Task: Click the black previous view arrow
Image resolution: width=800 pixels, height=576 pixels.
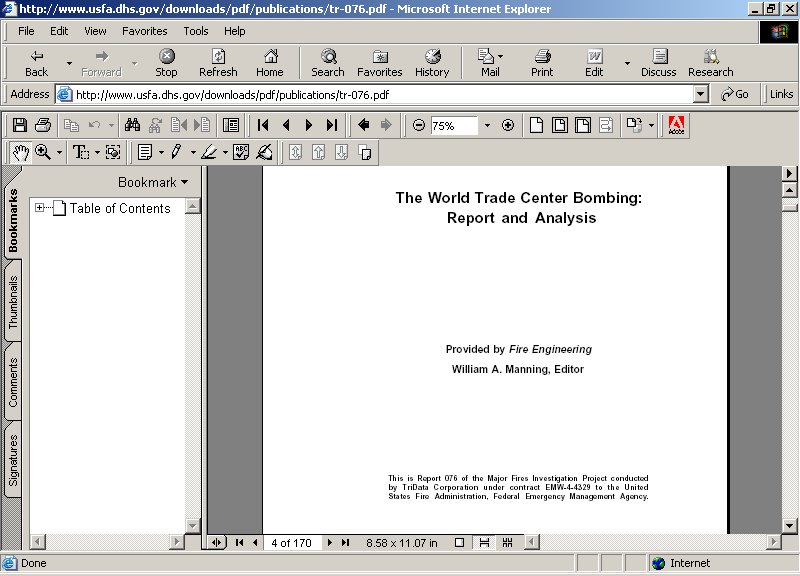Action: pyautogui.click(x=363, y=125)
